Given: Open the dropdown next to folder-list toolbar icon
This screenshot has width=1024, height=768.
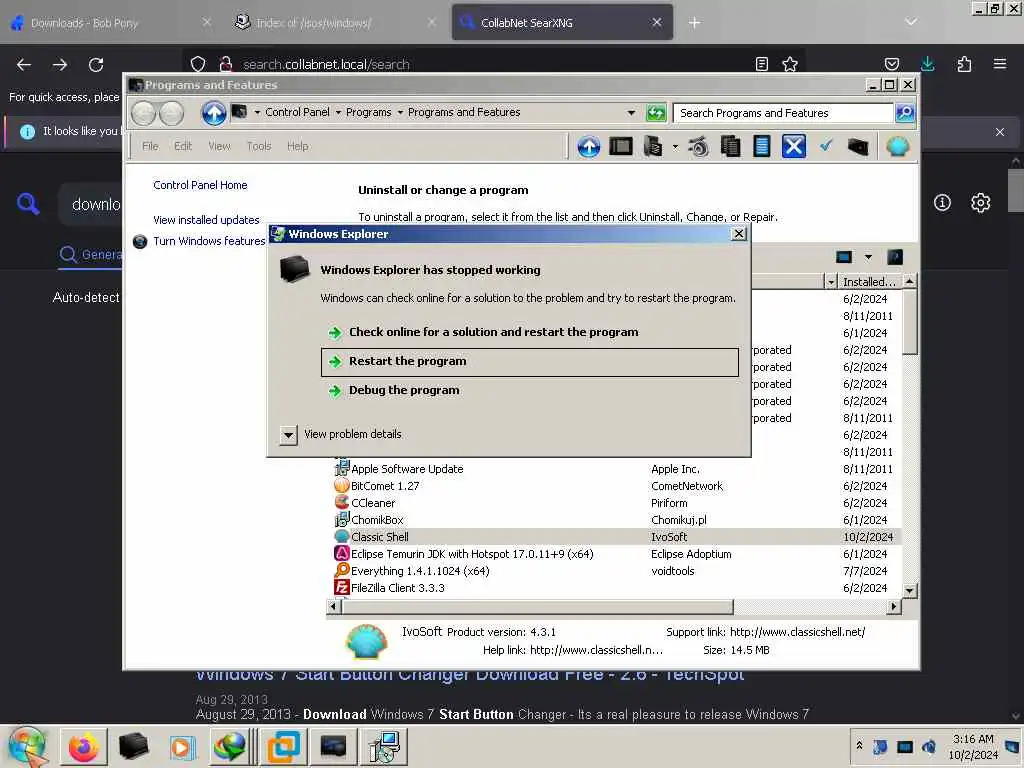Looking at the screenshot, I should [x=675, y=146].
